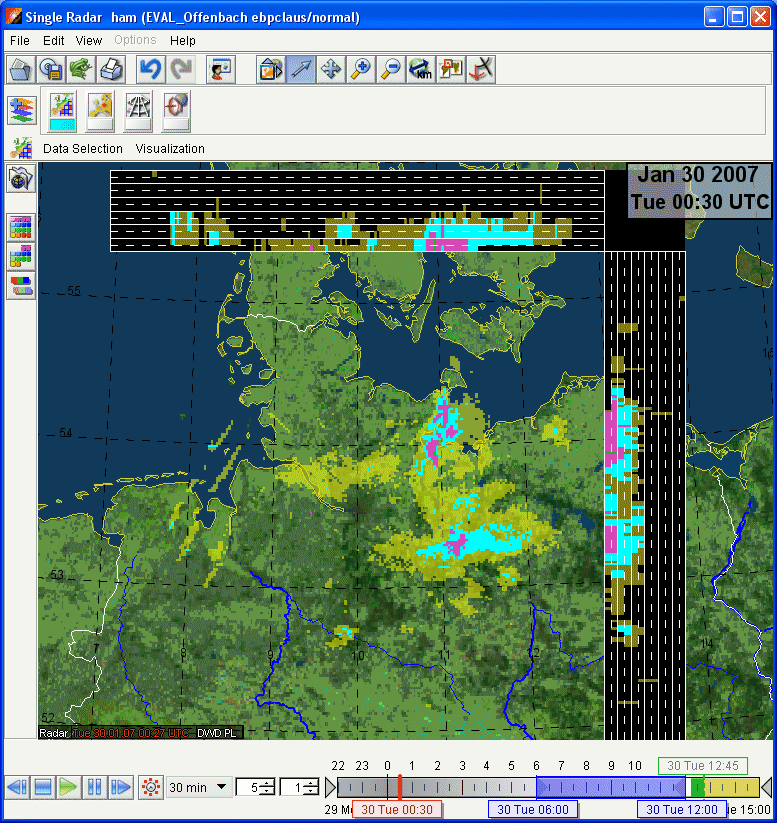Open the Data Selection menu
The height and width of the screenshot is (823, 777).
click(x=83, y=149)
